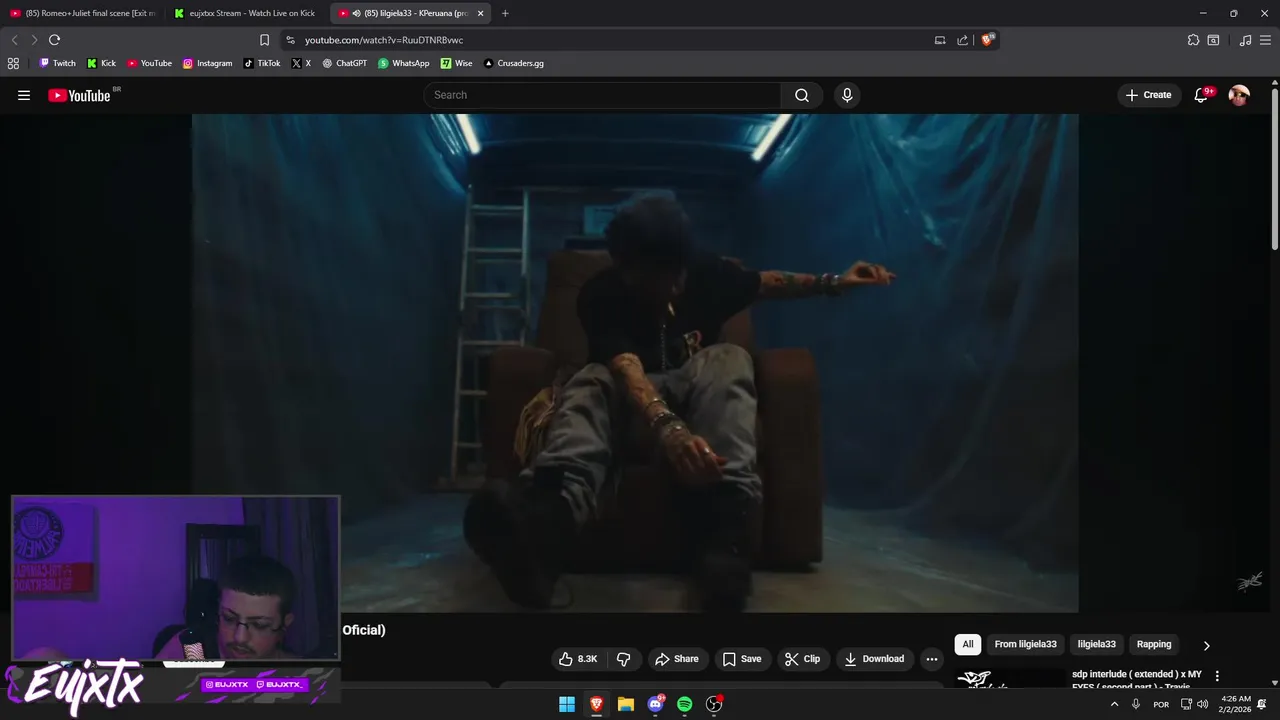This screenshot has width=1280, height=720.
Task: Go back to previous page
Action: tap(14, 40)
